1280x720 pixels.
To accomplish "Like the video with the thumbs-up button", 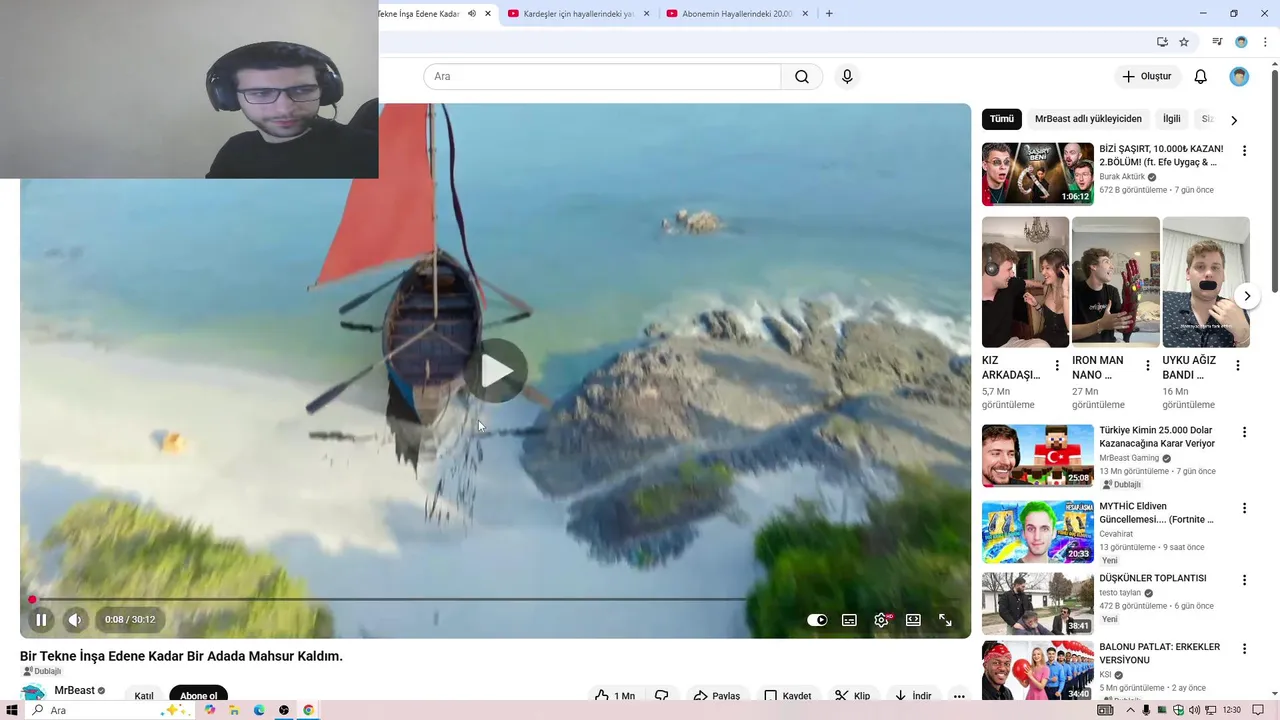I will [x=614, y=696].
